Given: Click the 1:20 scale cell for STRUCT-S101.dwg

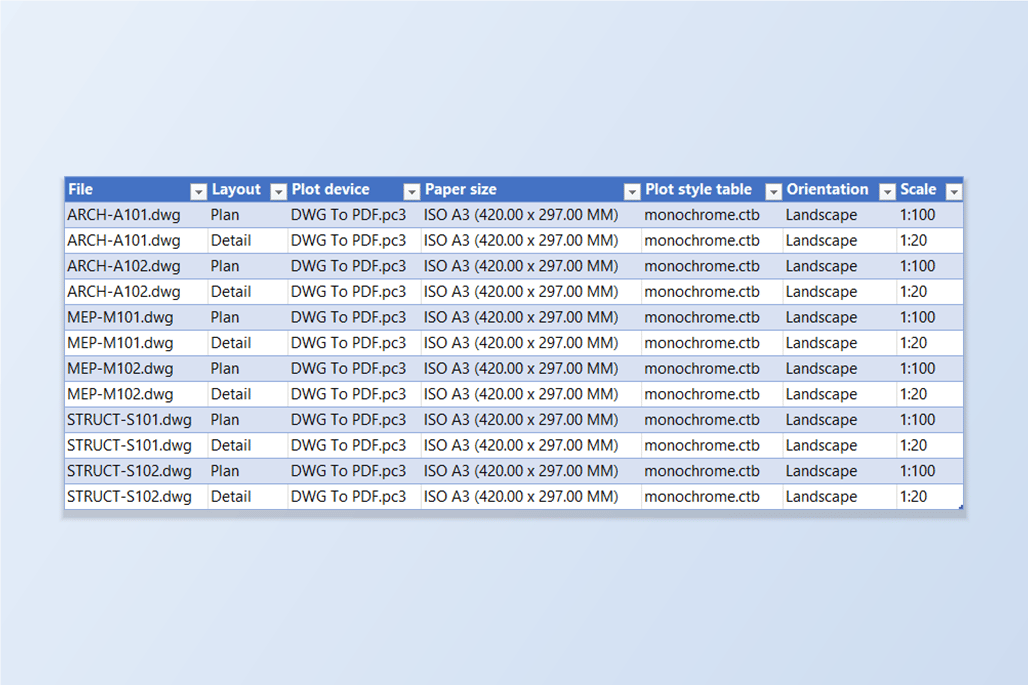Looking at the screenshot, I should 930,445.
